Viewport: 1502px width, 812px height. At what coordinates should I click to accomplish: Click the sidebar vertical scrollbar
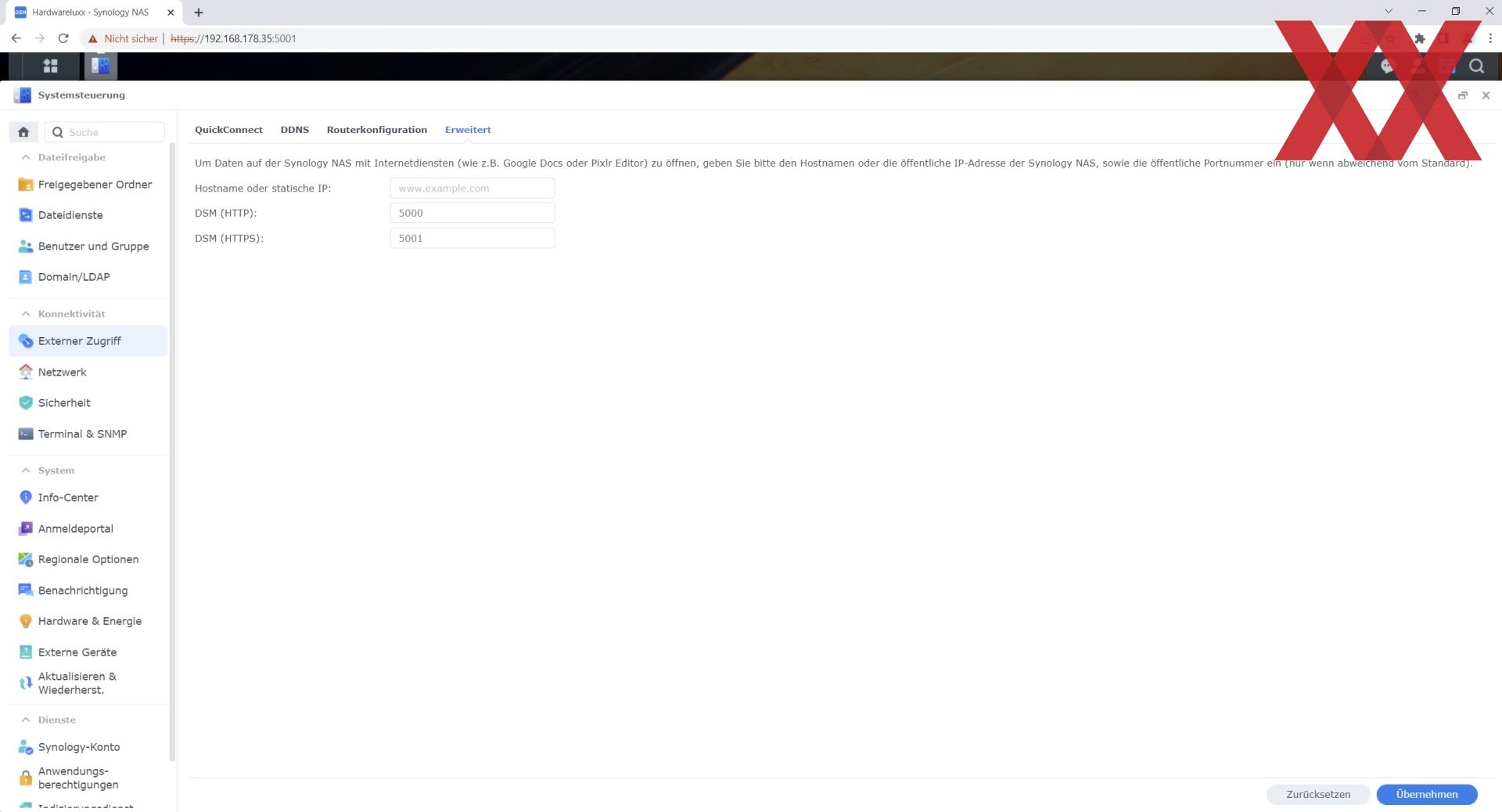coord(172,450)
